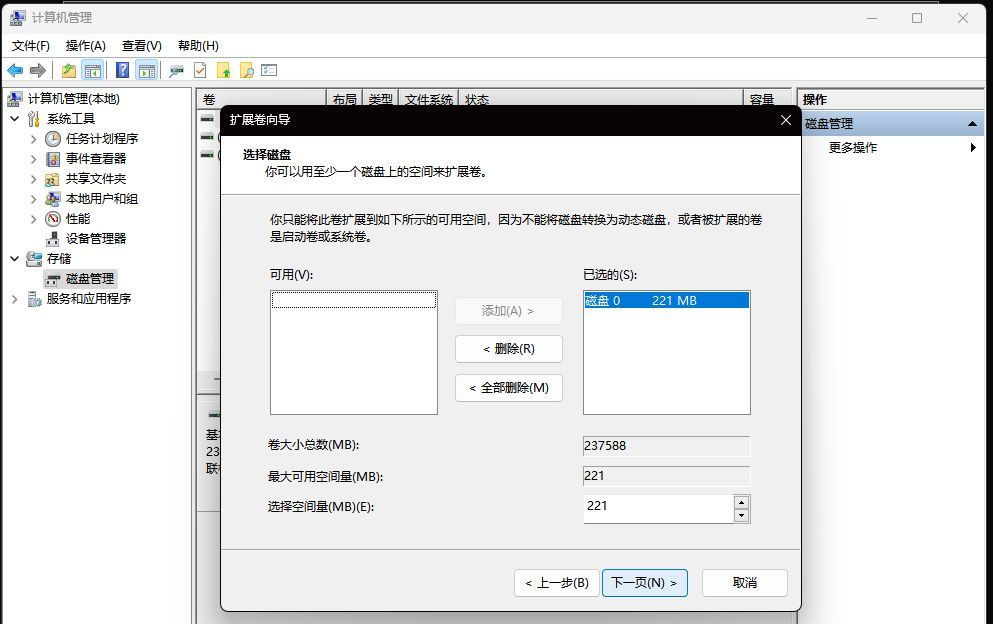Select 存储 tree node
This screenshot has height=624, width=993.
pos(59,259)
